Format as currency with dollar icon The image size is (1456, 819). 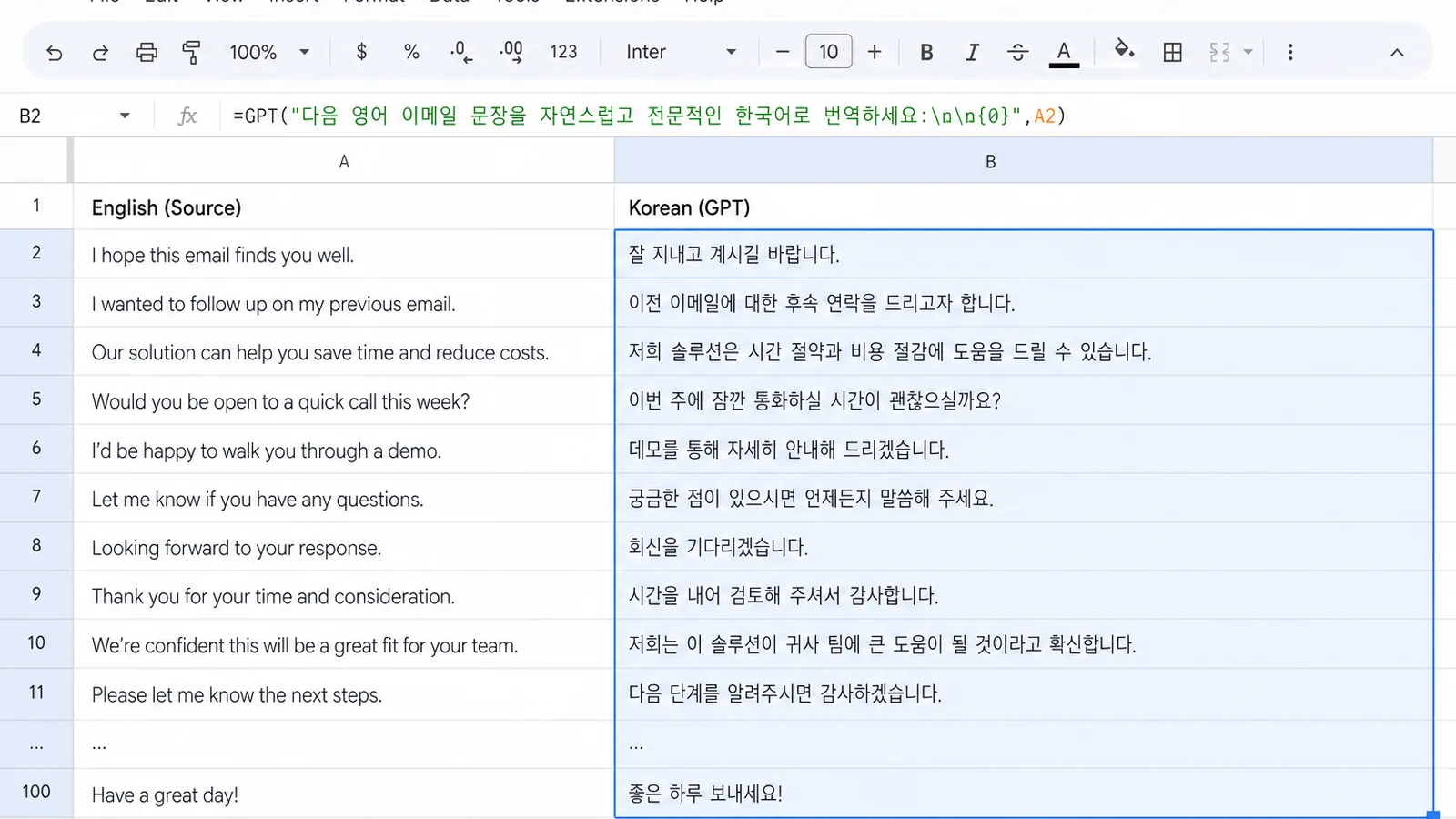pyautogui.click(x=361, y=52)
